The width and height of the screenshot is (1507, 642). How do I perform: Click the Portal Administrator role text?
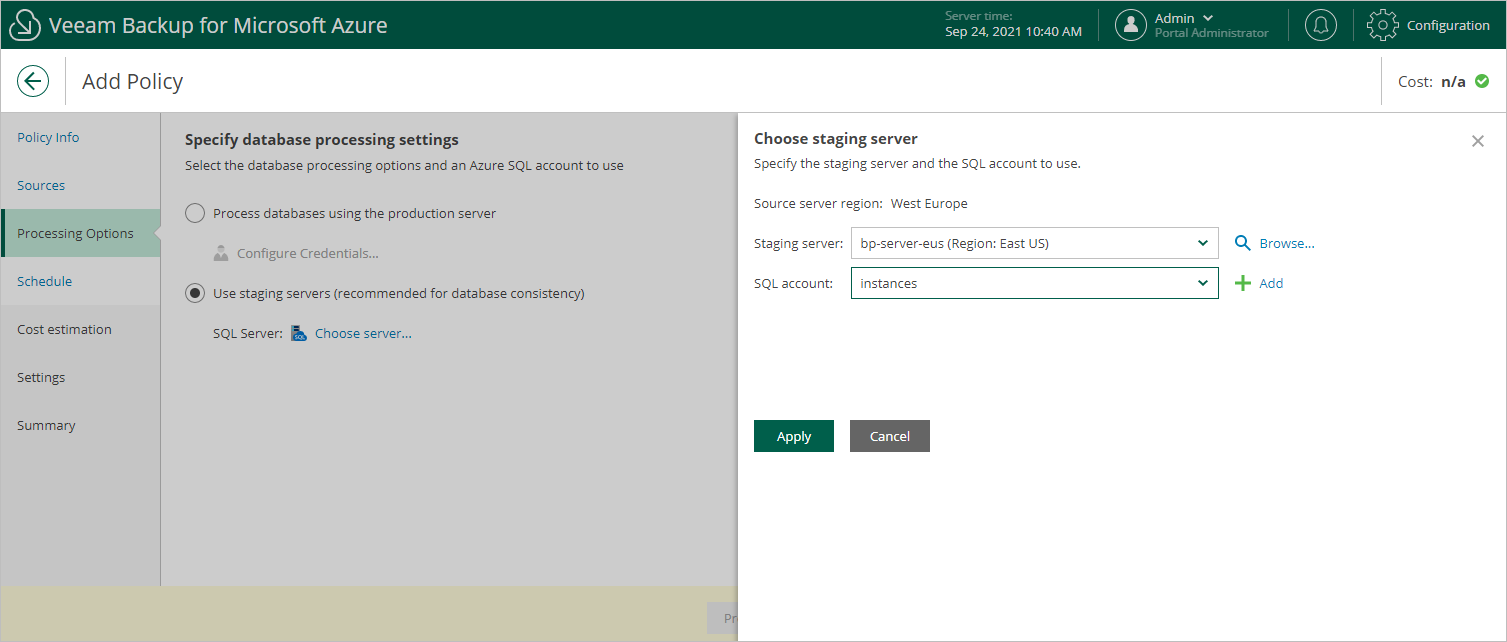tap(1211, 33)
